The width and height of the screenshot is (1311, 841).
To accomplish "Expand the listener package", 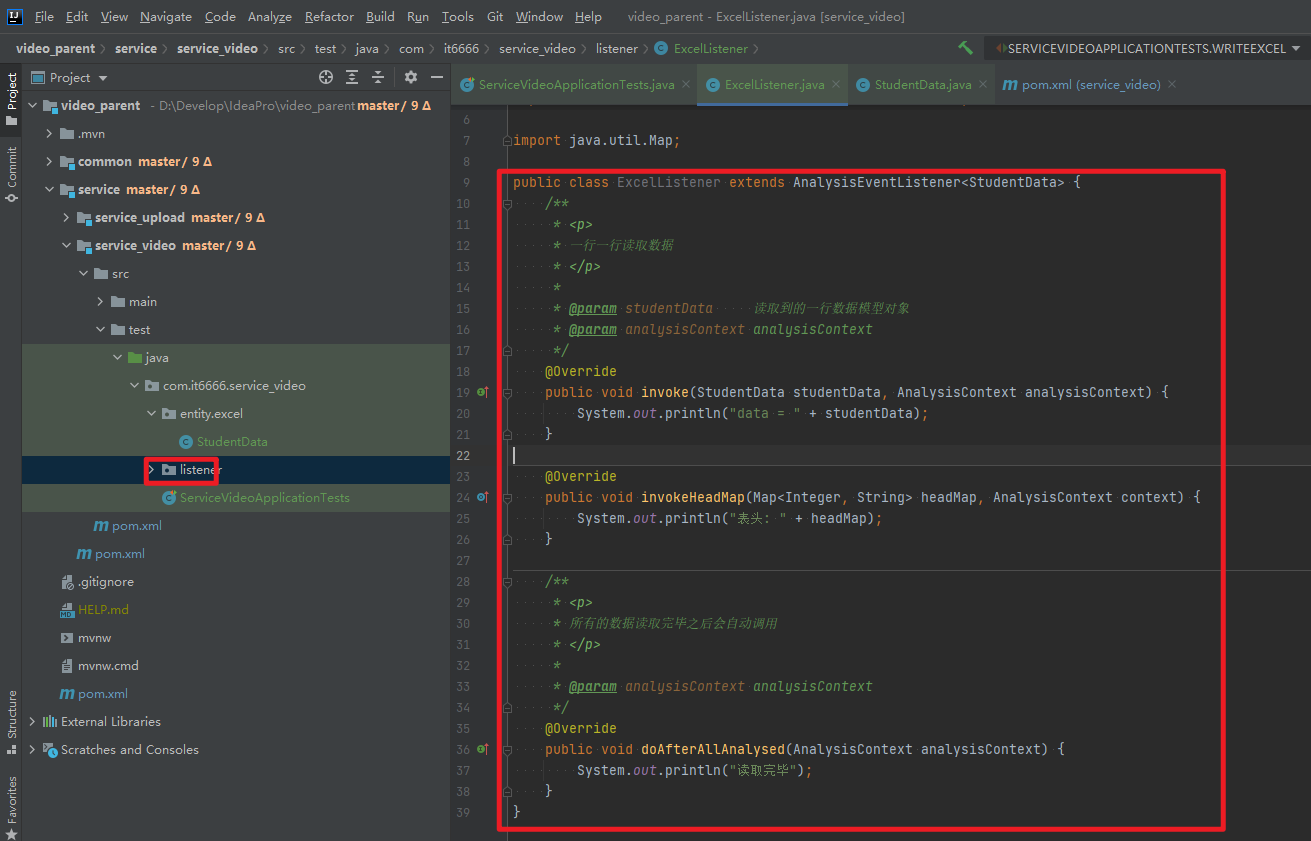I will click(x=151, y=469).
